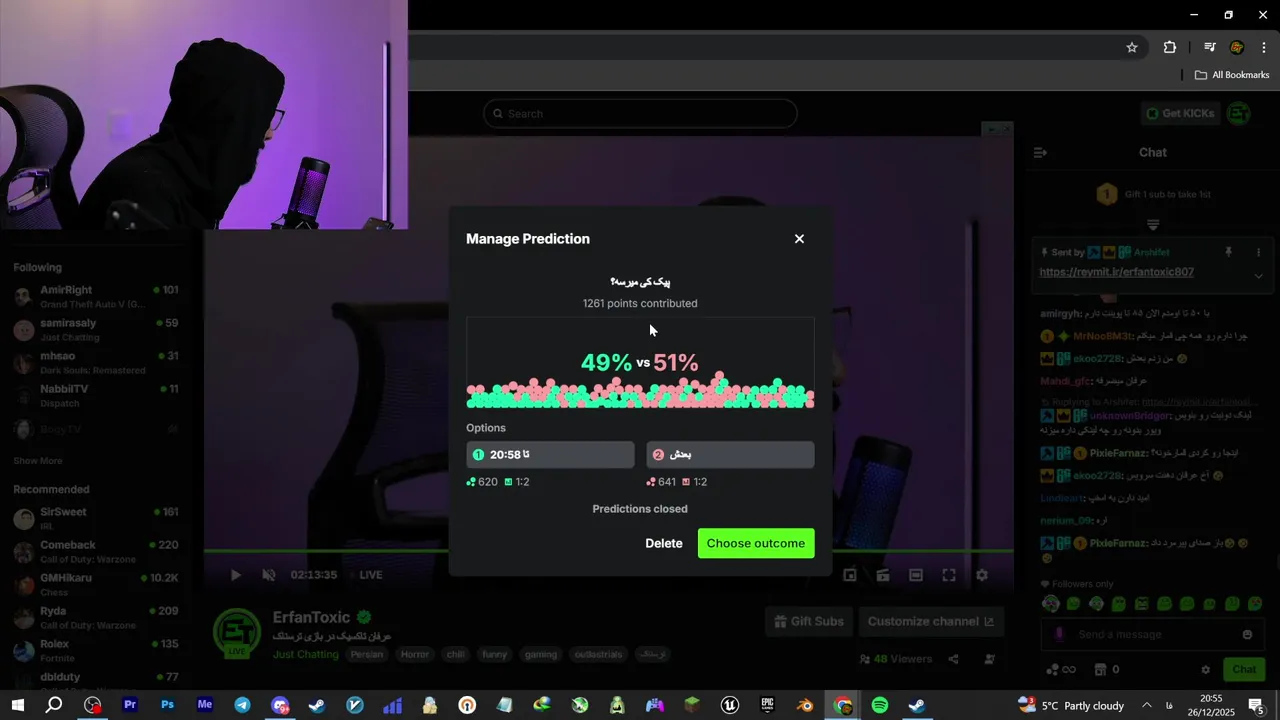Expand the gift sub leaderboard chevron
Viewport: 1280px width, 720px height.
[1153, 225]
